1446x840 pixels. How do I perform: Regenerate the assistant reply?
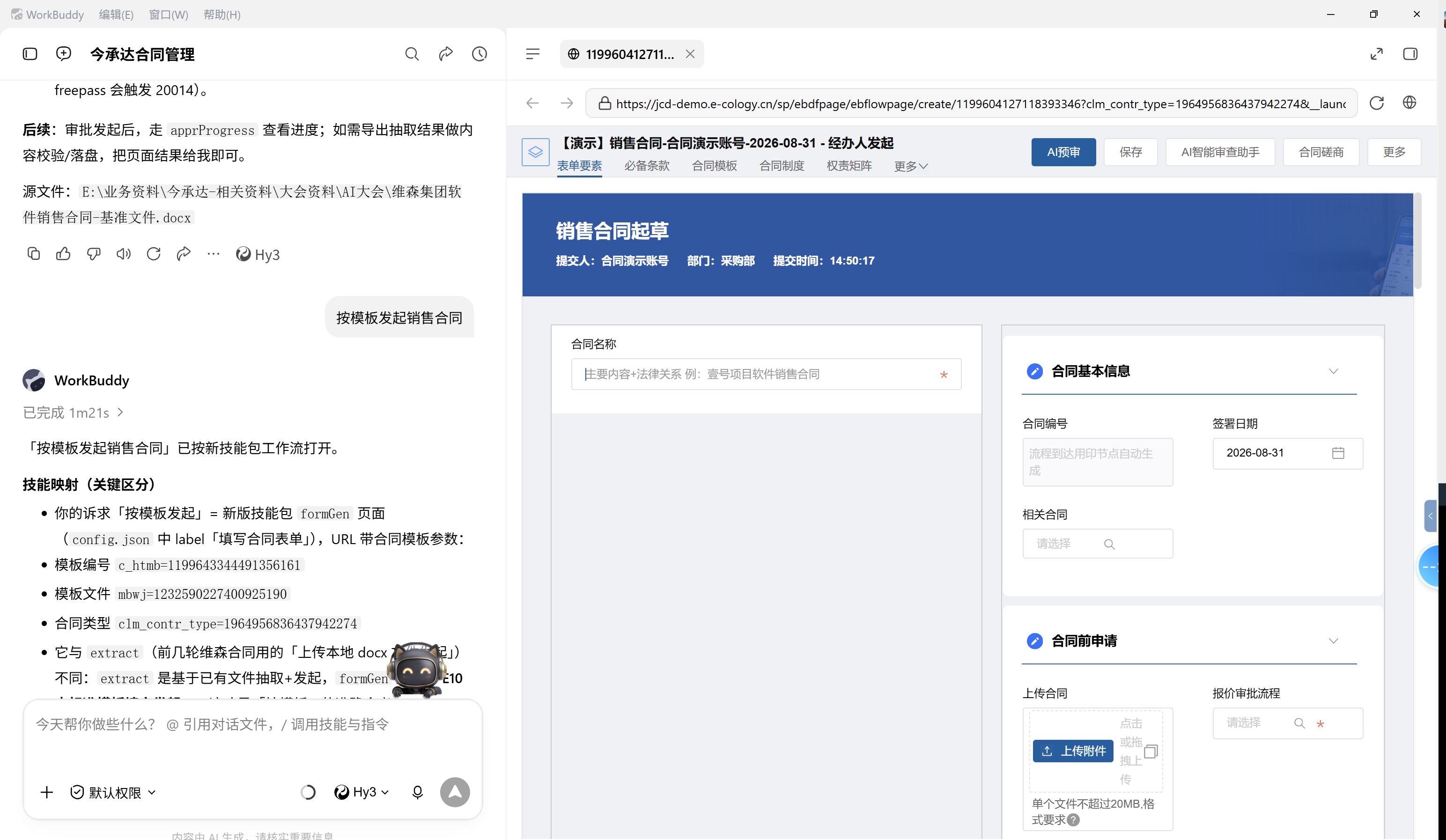(153, 254)
